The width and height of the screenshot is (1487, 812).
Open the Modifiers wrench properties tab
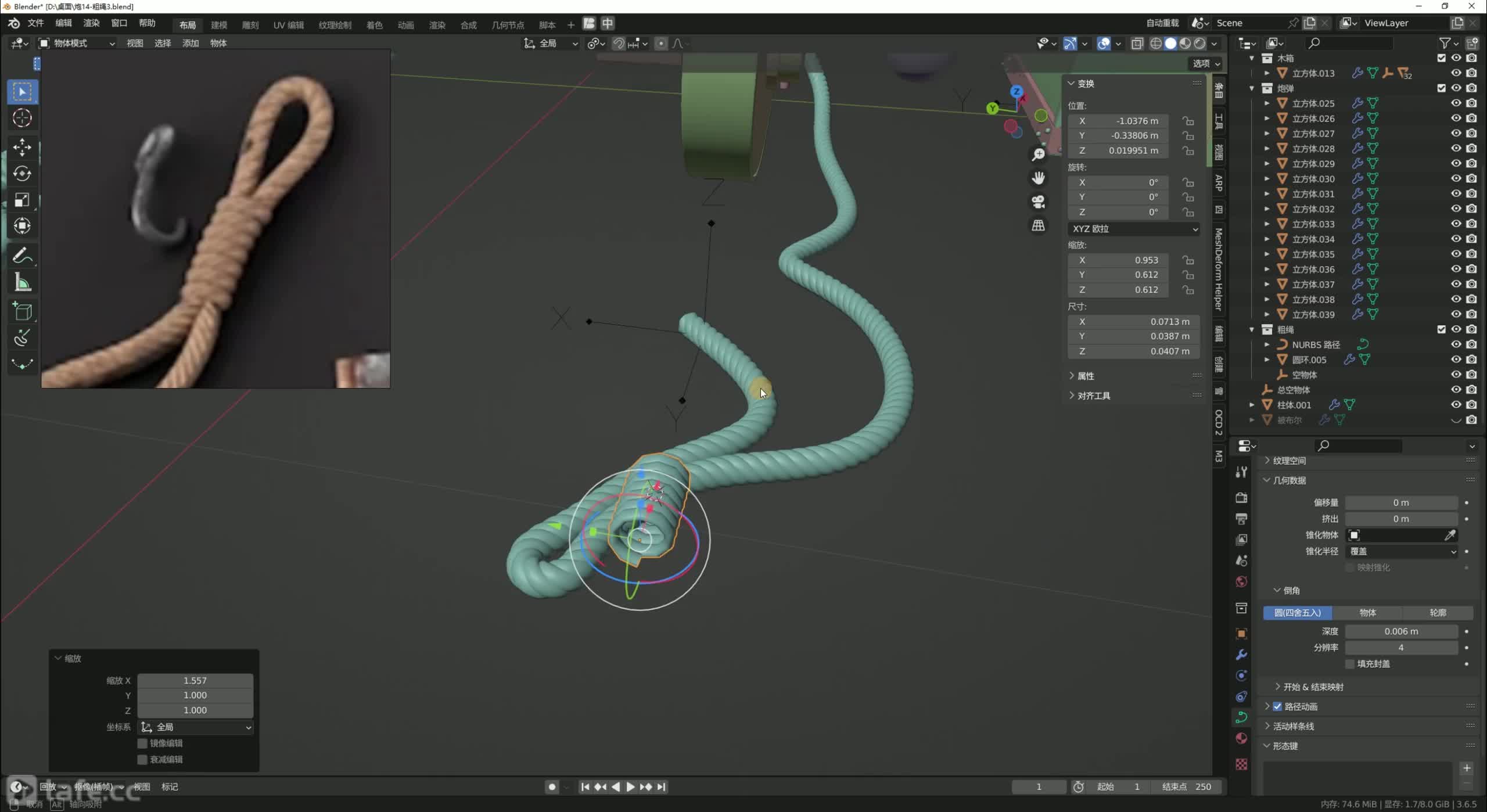pyautogui.click(x=1241, y=655)
